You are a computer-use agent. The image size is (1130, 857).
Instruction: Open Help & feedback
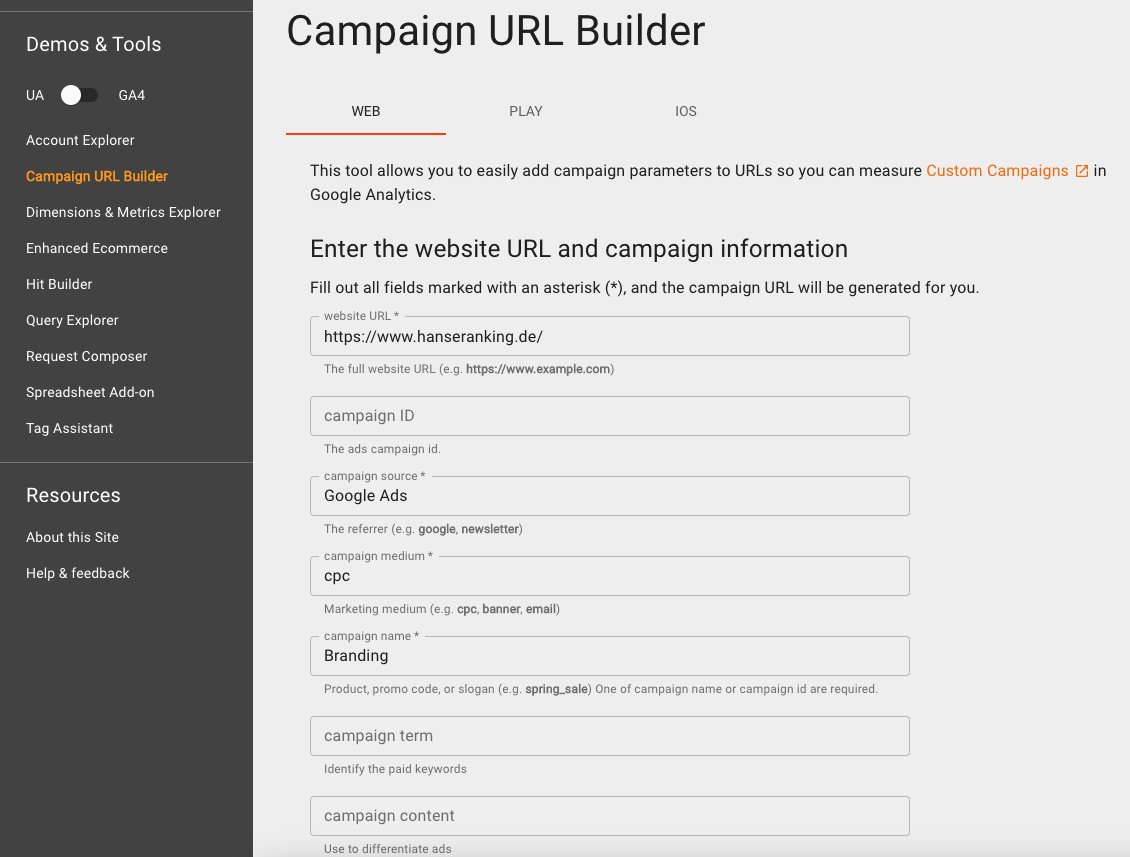[x=78, y=573]
